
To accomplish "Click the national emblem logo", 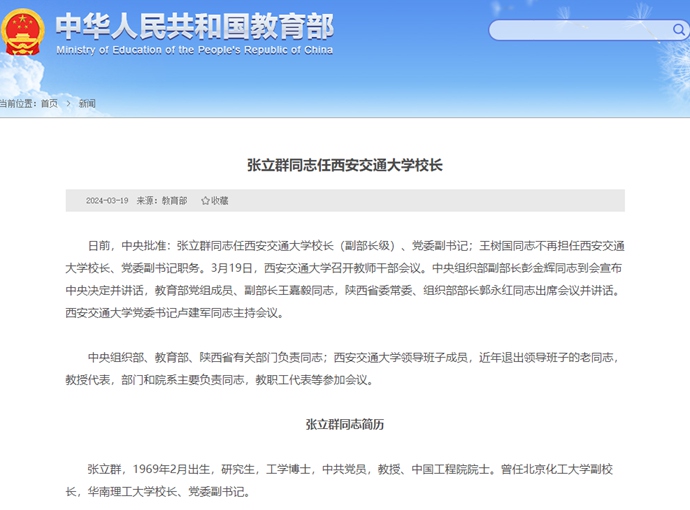I will click(x=24, y=31).
